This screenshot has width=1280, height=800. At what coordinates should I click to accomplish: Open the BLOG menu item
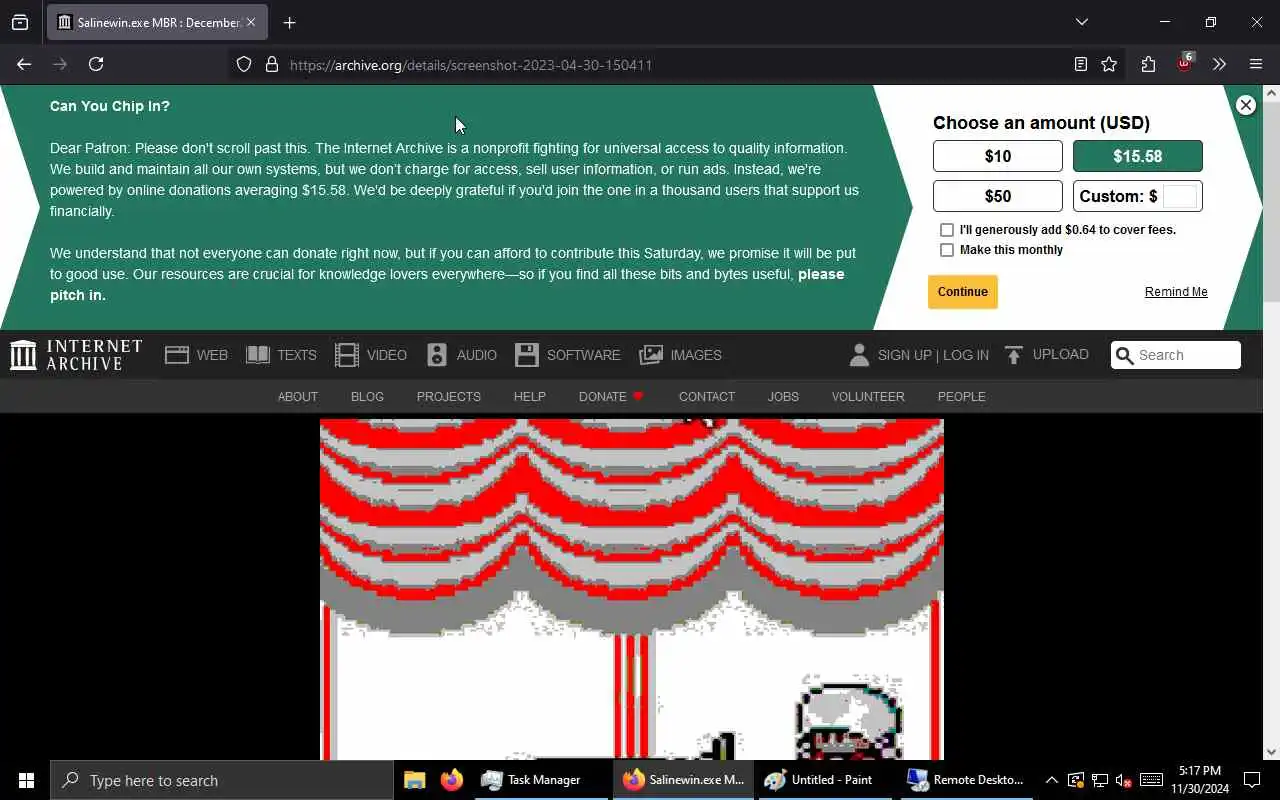click(367, 397)
